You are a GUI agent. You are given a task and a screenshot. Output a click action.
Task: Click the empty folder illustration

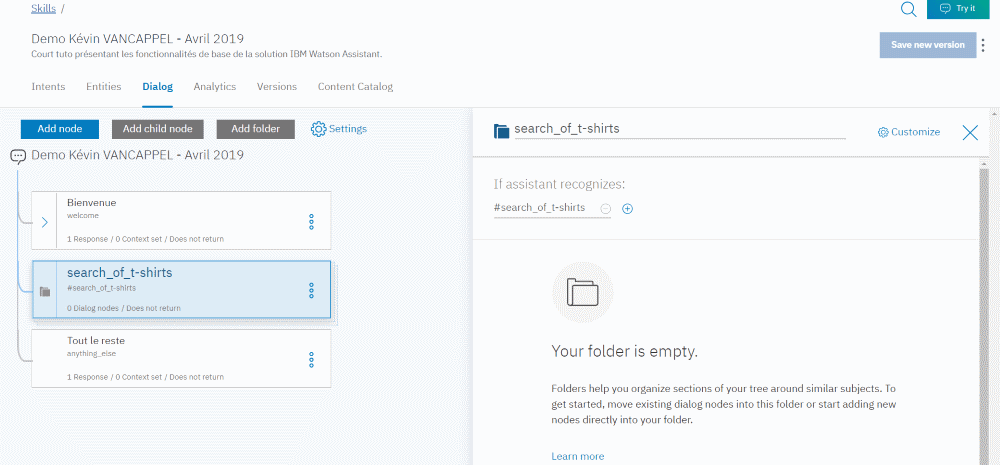[582, 293]
